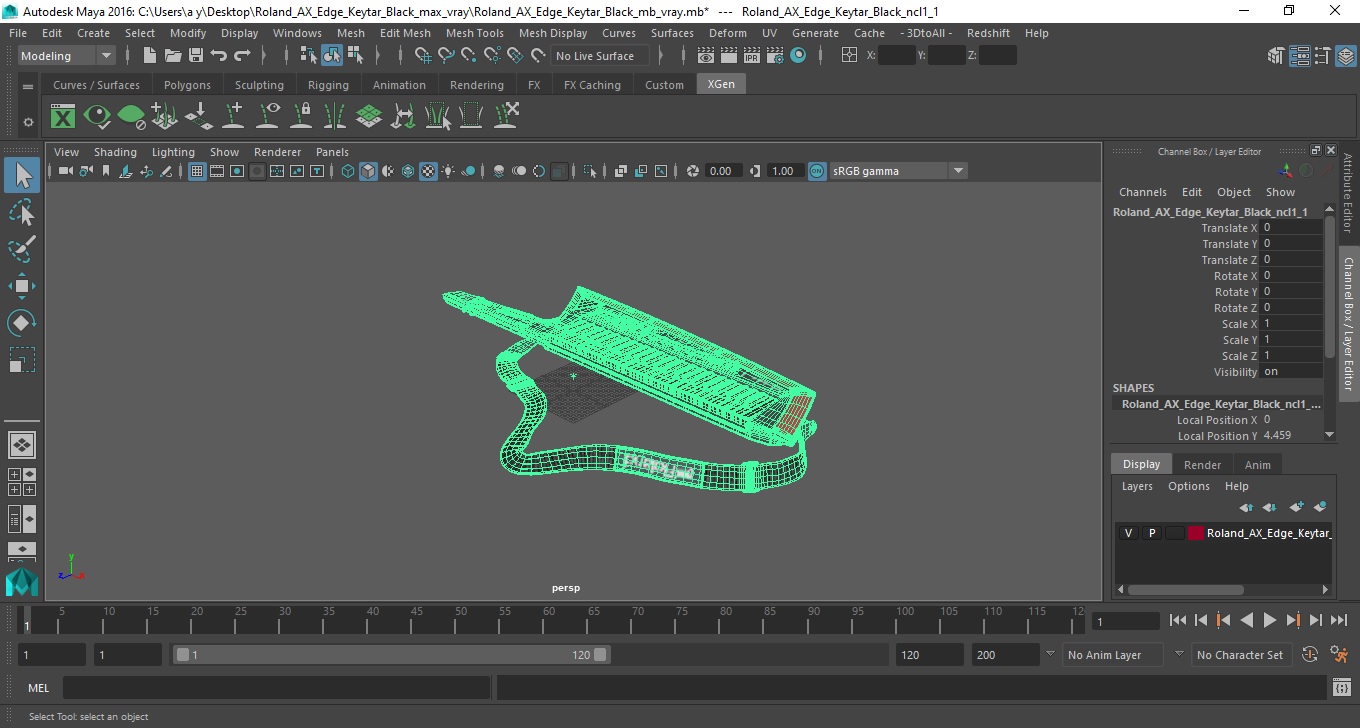Select by component type mode icon
Screen dimensions: 1360x728
coord(355,56)
